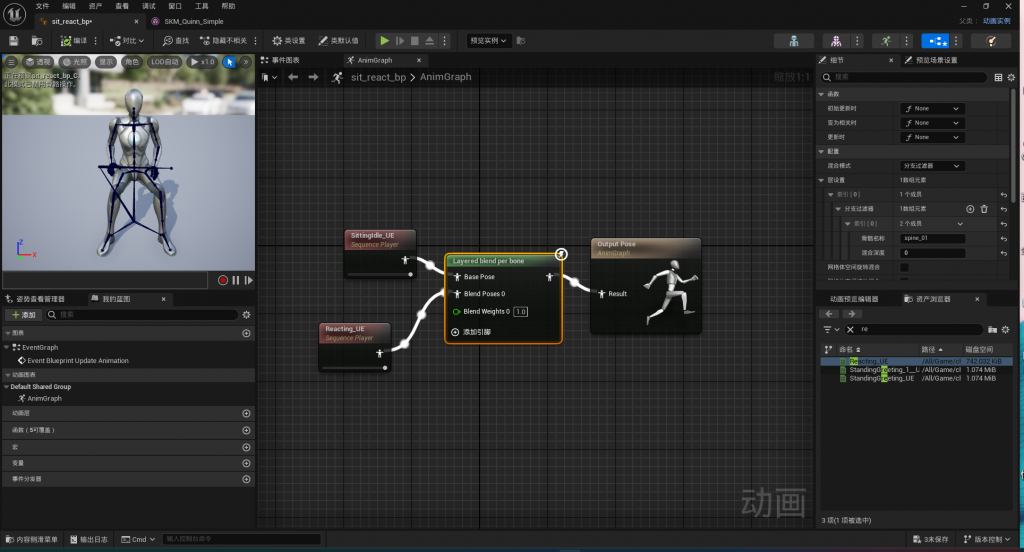The height and width of the screenshot is (552, 1024).
Task: Open the 工具 Tools menu
Action: click(x=202, y=6)
